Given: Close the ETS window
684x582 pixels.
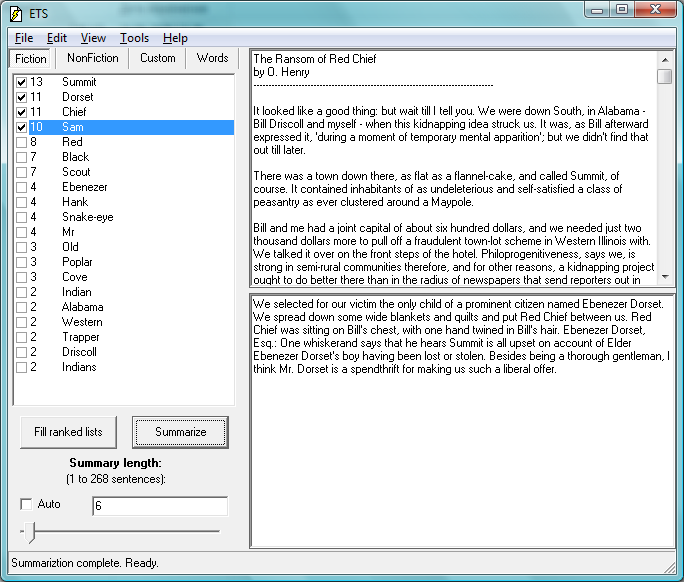Looking at the screenshot, I should 655,10.
